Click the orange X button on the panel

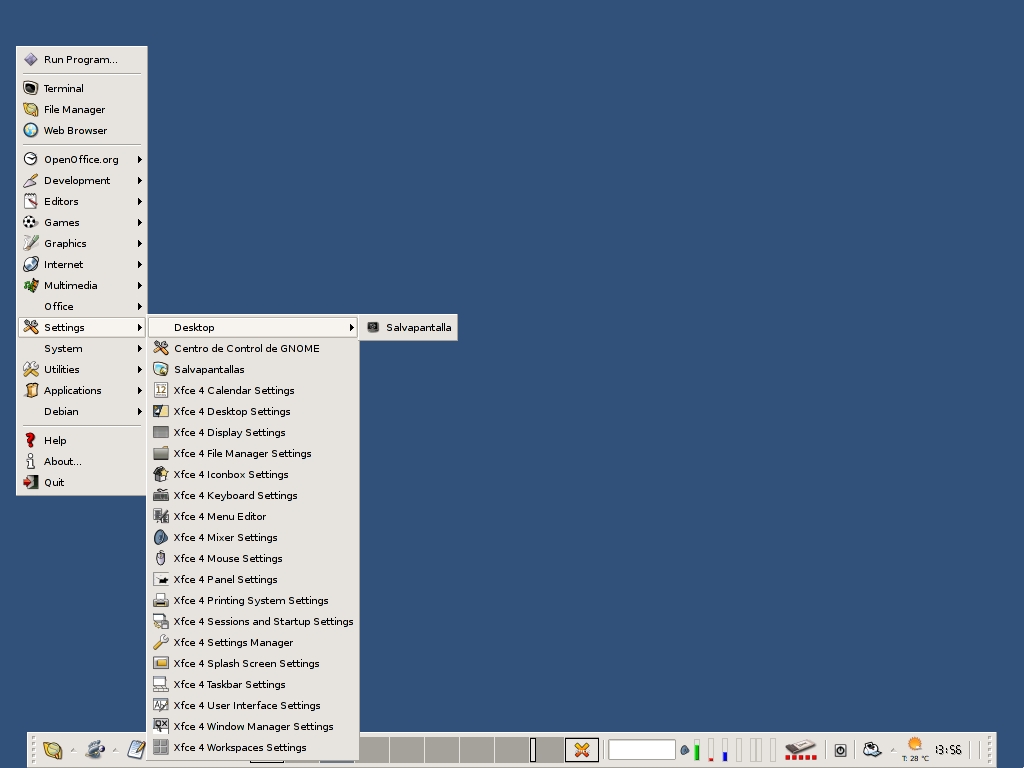tap(581, 750)
